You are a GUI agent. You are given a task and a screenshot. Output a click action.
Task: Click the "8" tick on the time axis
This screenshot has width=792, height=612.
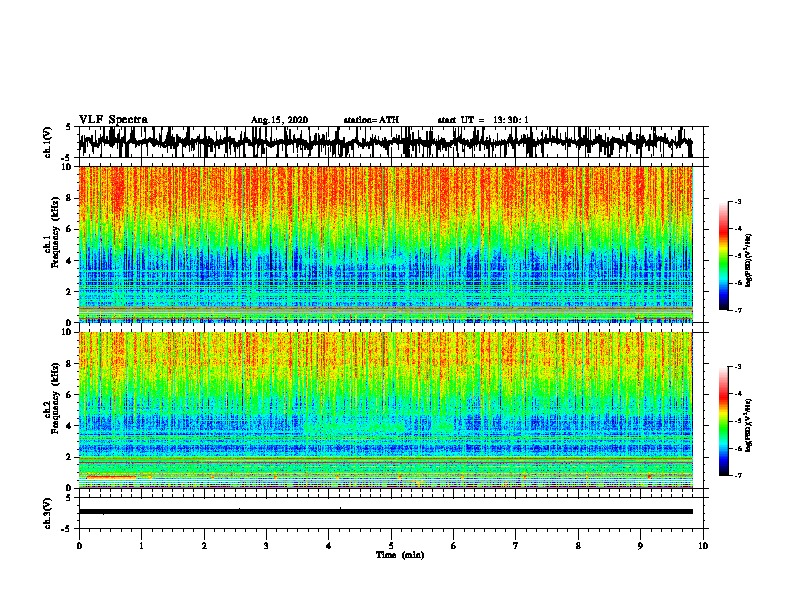coord(578,546)
